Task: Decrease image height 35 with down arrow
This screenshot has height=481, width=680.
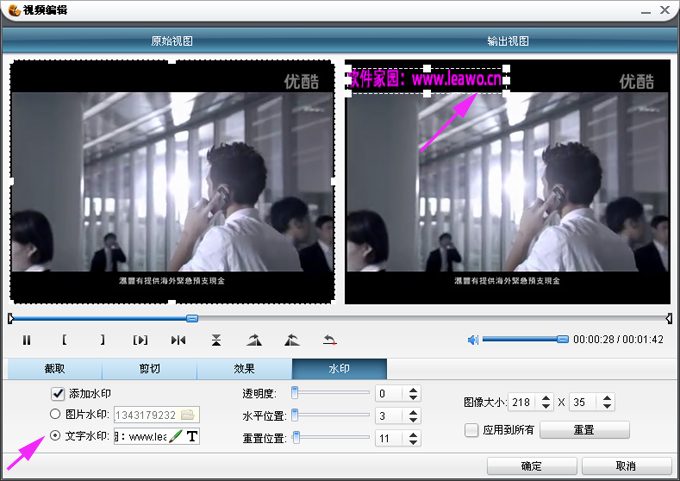Action: coord(607,406)
